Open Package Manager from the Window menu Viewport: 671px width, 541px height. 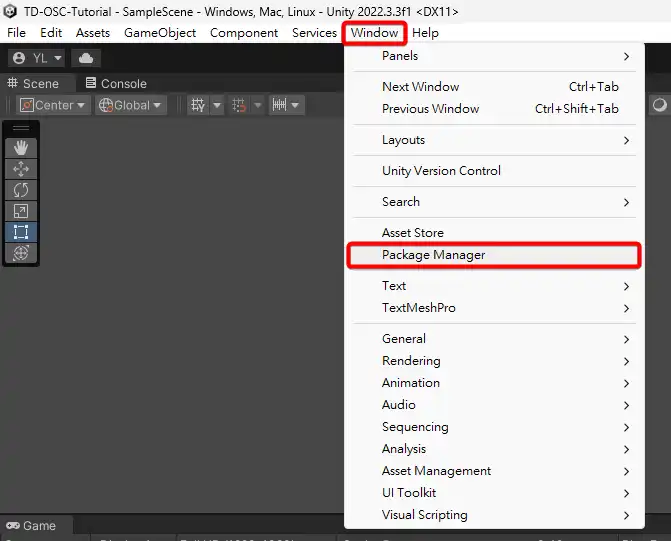coord(493,255)
